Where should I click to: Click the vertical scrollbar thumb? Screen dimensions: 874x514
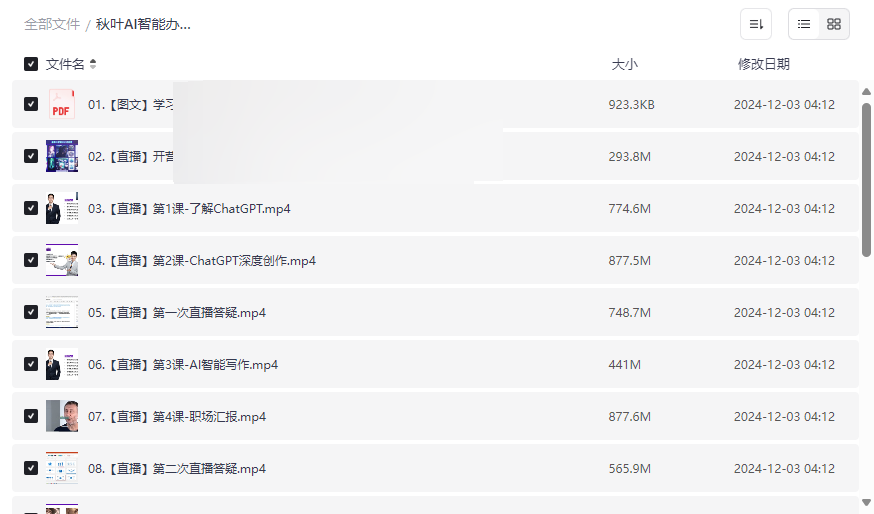point(866,180)
